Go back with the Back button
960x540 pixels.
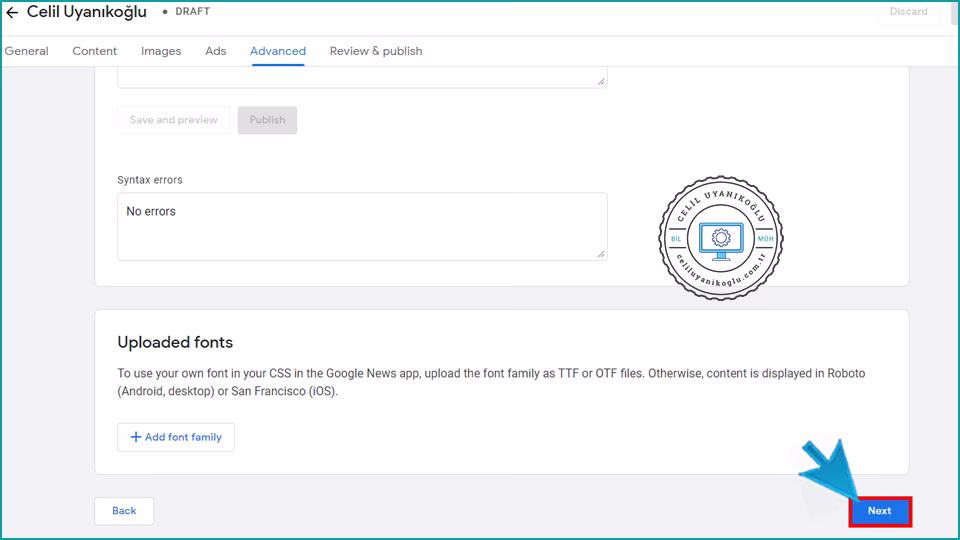coord(124,511)
